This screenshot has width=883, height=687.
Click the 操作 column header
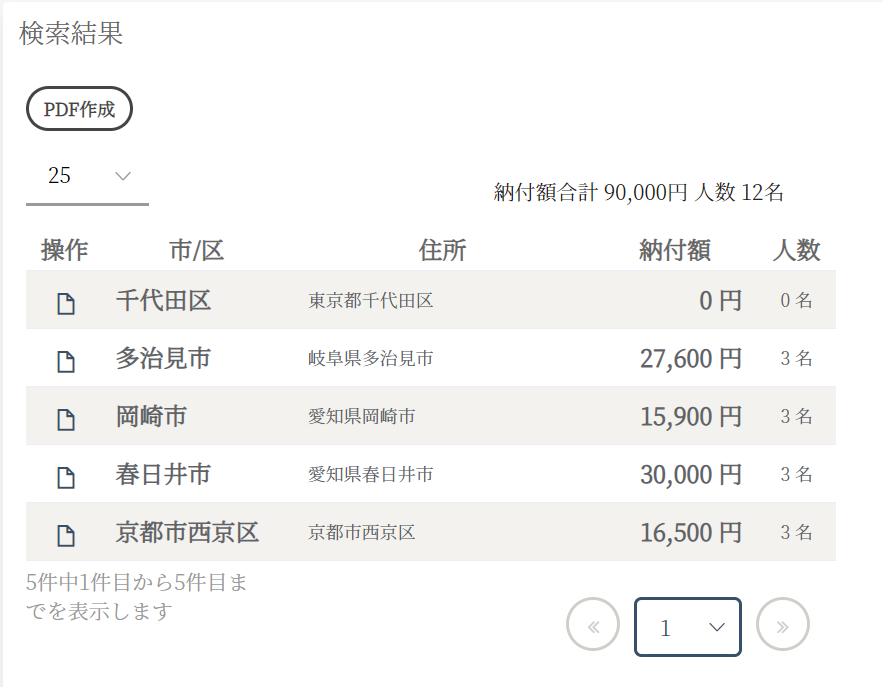point(65,250)
